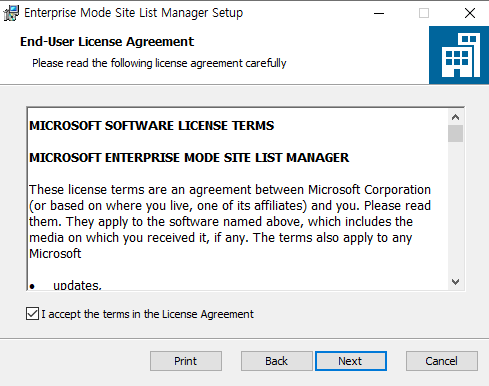Click the greyed-out maximize button

[424, 13]
